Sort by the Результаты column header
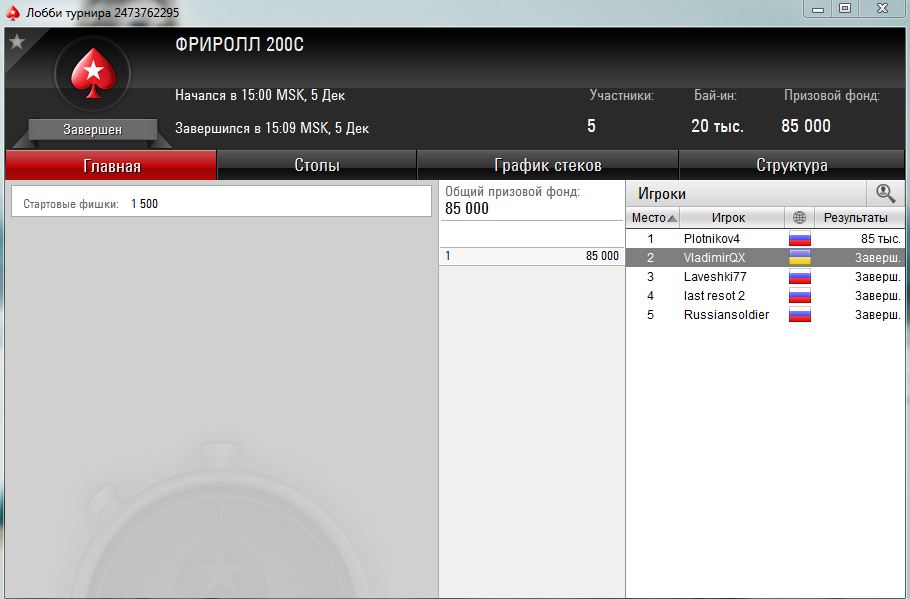 (x=860, y=218)
